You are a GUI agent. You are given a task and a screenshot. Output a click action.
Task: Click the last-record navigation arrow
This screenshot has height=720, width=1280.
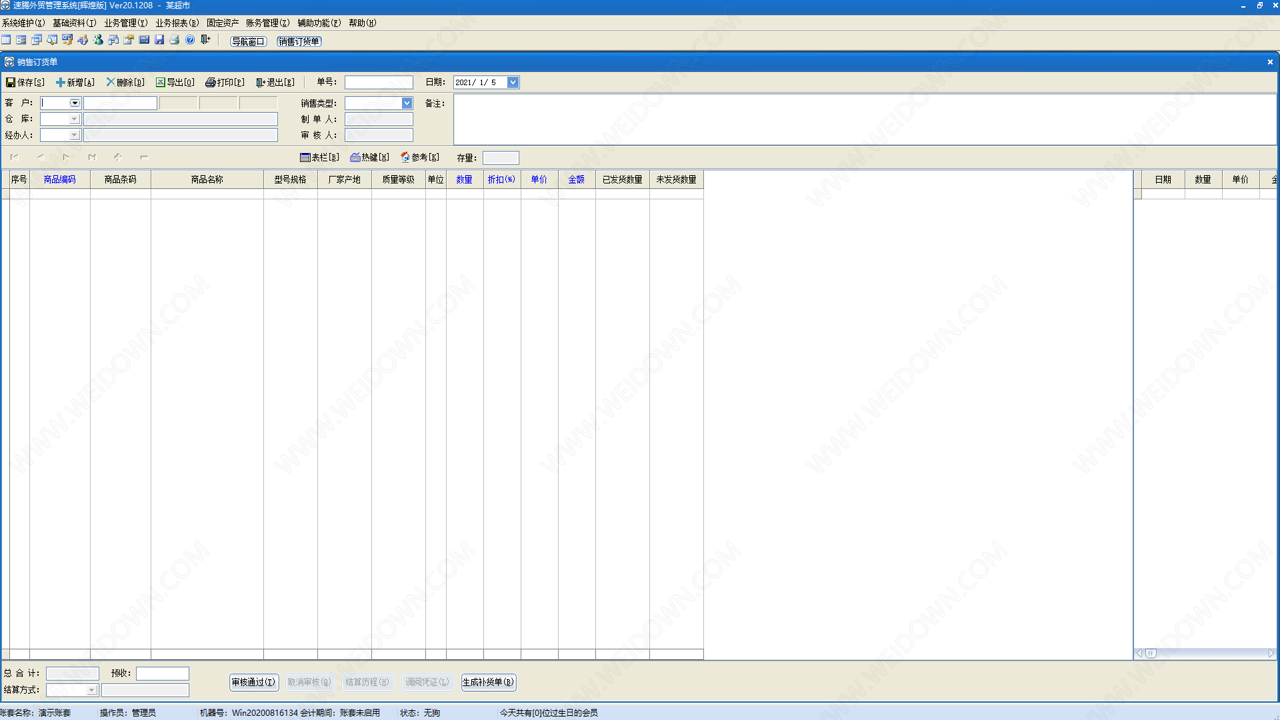point(92,157)
